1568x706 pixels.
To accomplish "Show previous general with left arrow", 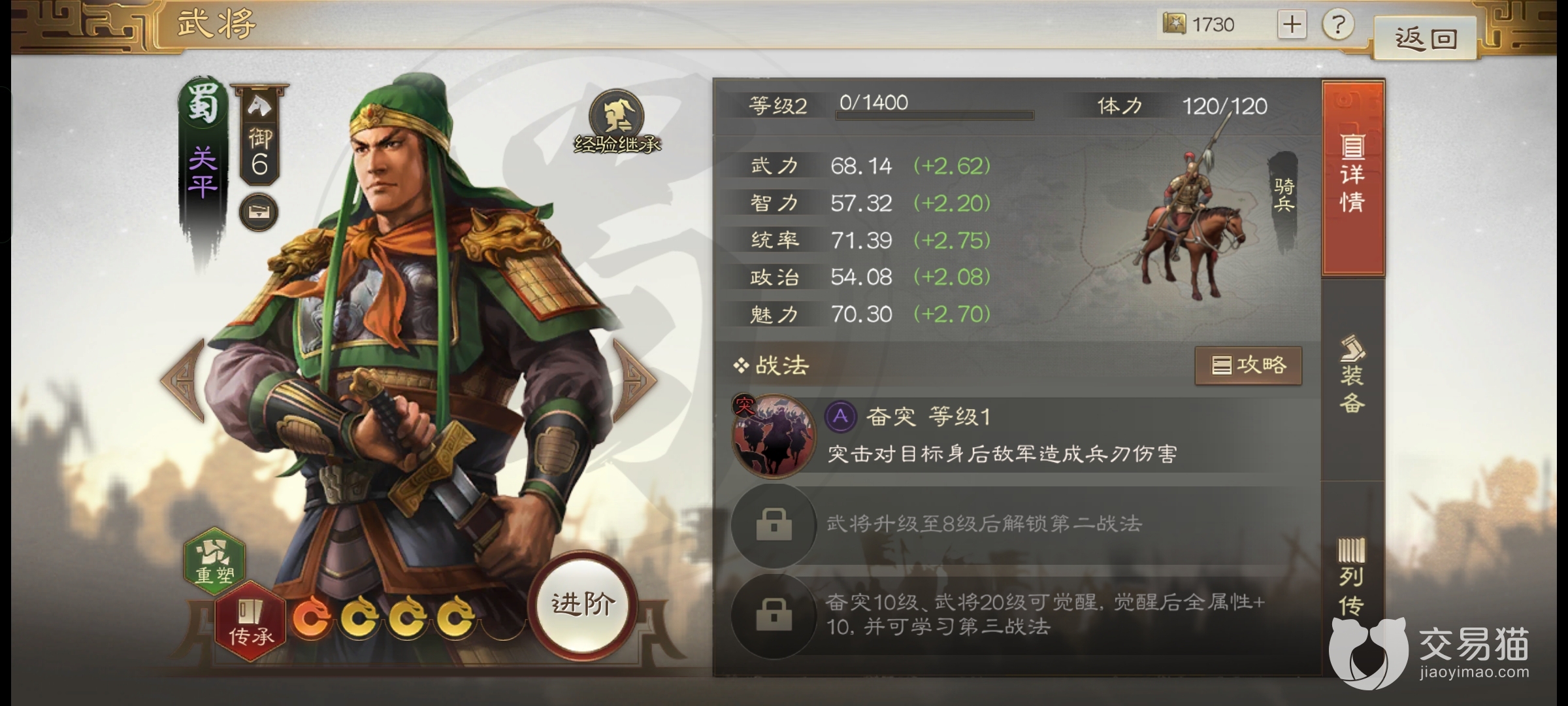I will [184, 379].
